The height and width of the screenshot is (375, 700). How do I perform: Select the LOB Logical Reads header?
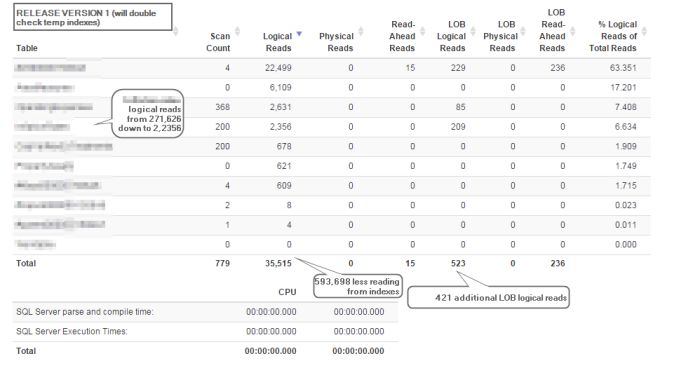pos(451,36)
